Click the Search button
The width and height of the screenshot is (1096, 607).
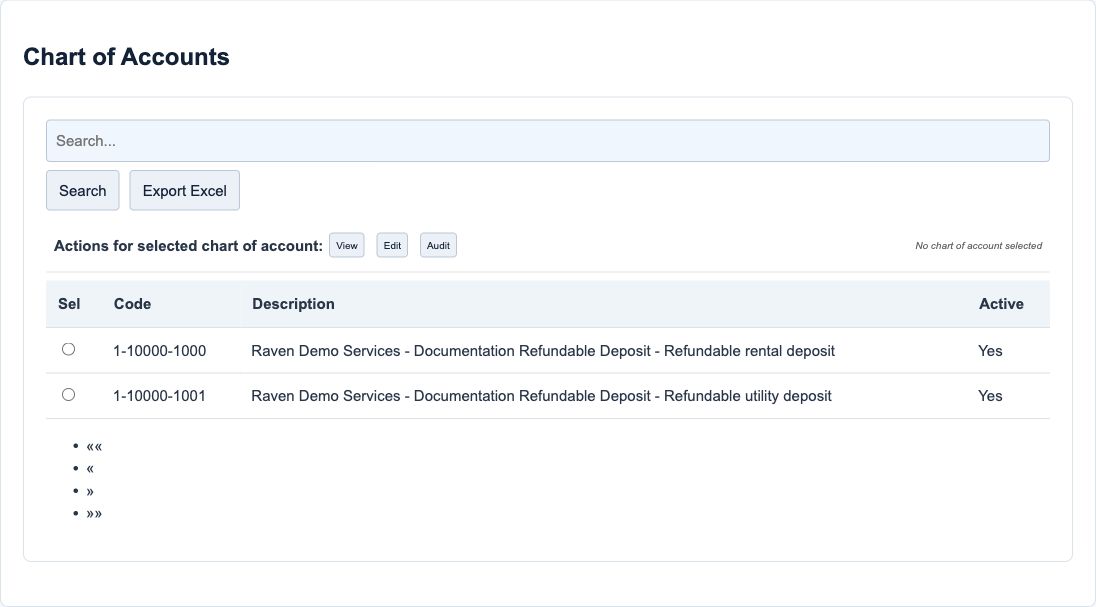pyautogui.click(x=82, y=190)
